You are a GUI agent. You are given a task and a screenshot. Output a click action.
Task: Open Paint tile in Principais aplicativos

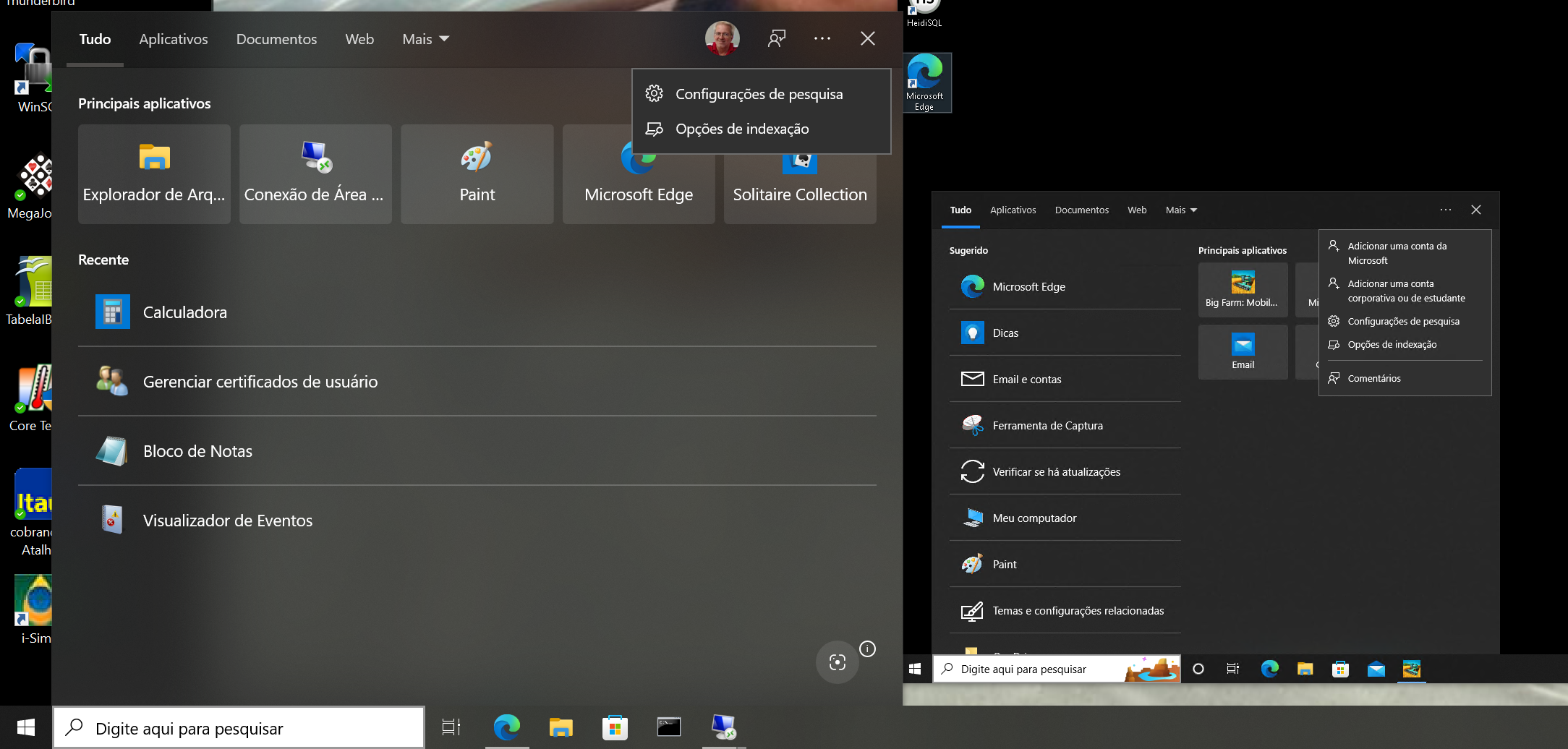(477, 174)
